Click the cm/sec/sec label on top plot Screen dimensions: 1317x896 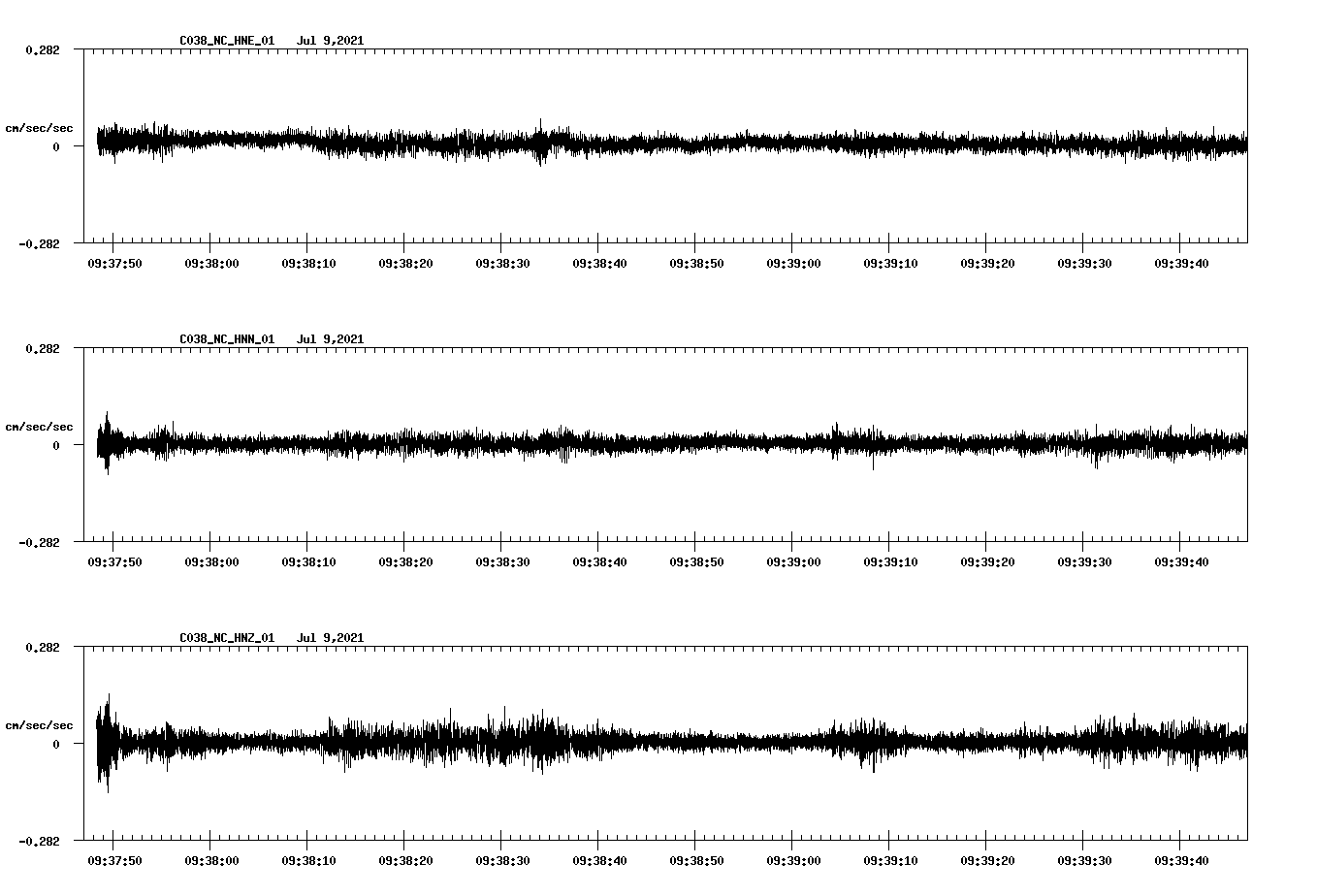40,126
